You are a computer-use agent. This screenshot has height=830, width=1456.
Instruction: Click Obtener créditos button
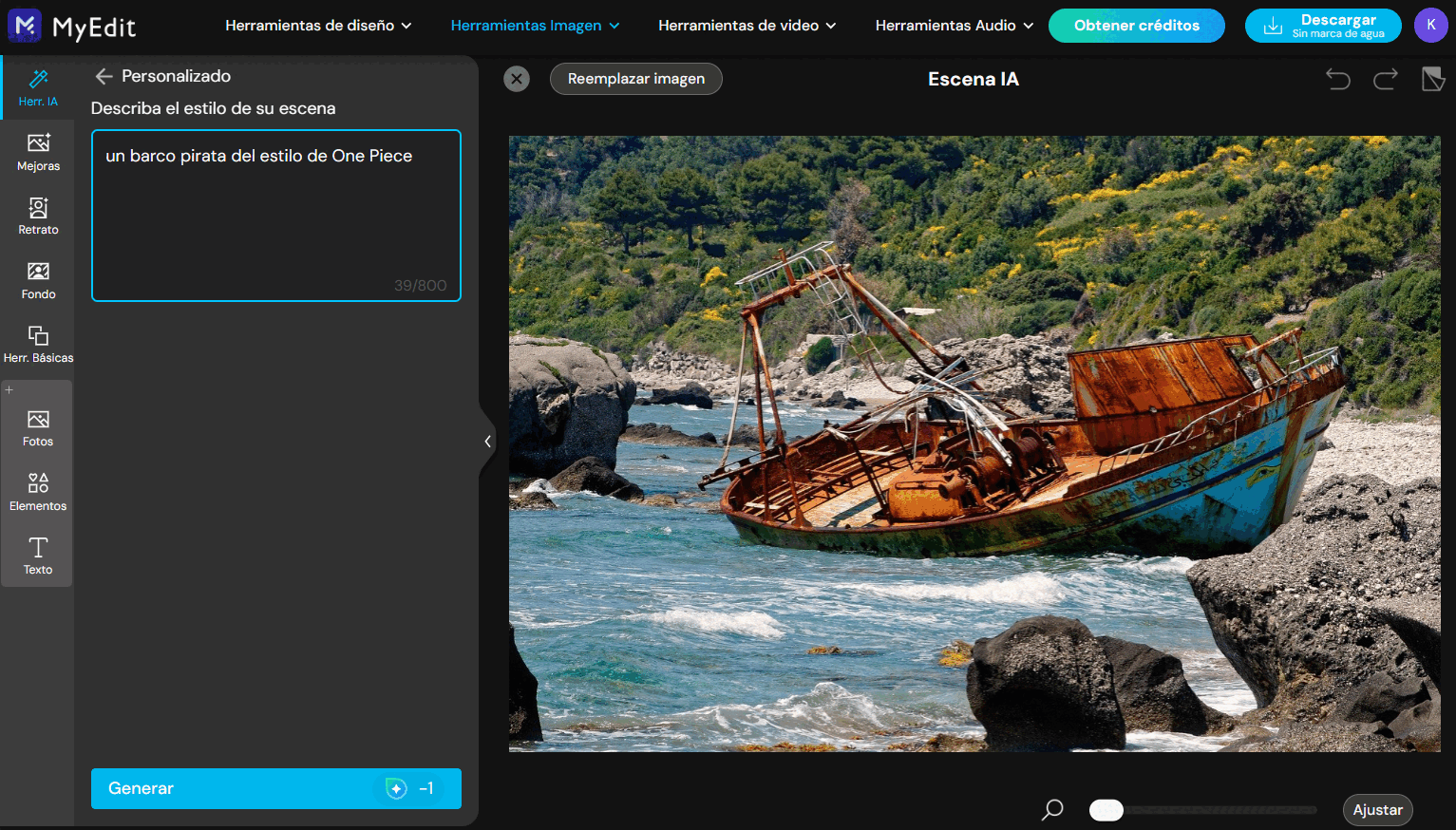(1137, 26)
